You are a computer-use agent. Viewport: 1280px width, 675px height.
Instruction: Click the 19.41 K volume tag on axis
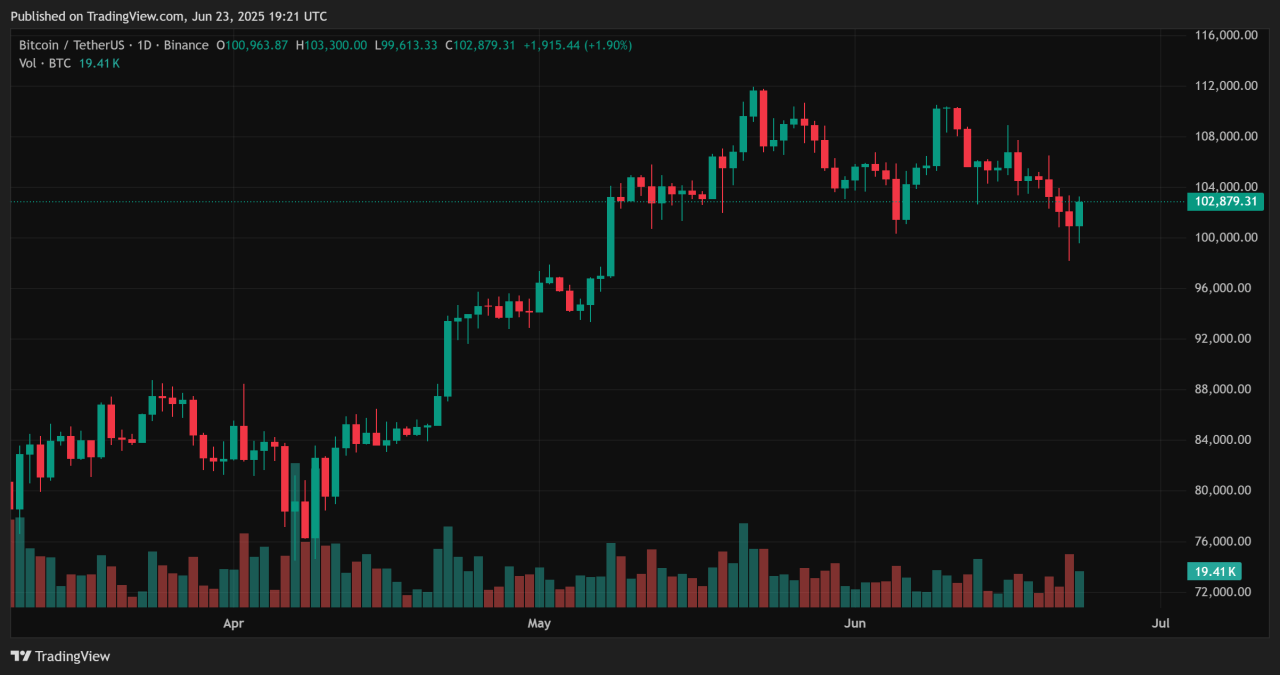tap(1216, 572)
